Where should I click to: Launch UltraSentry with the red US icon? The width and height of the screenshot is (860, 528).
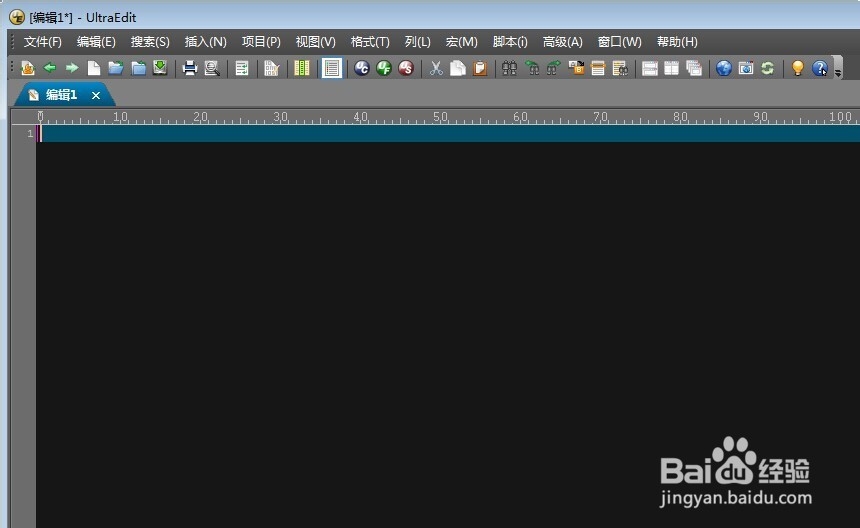point(406,68)
